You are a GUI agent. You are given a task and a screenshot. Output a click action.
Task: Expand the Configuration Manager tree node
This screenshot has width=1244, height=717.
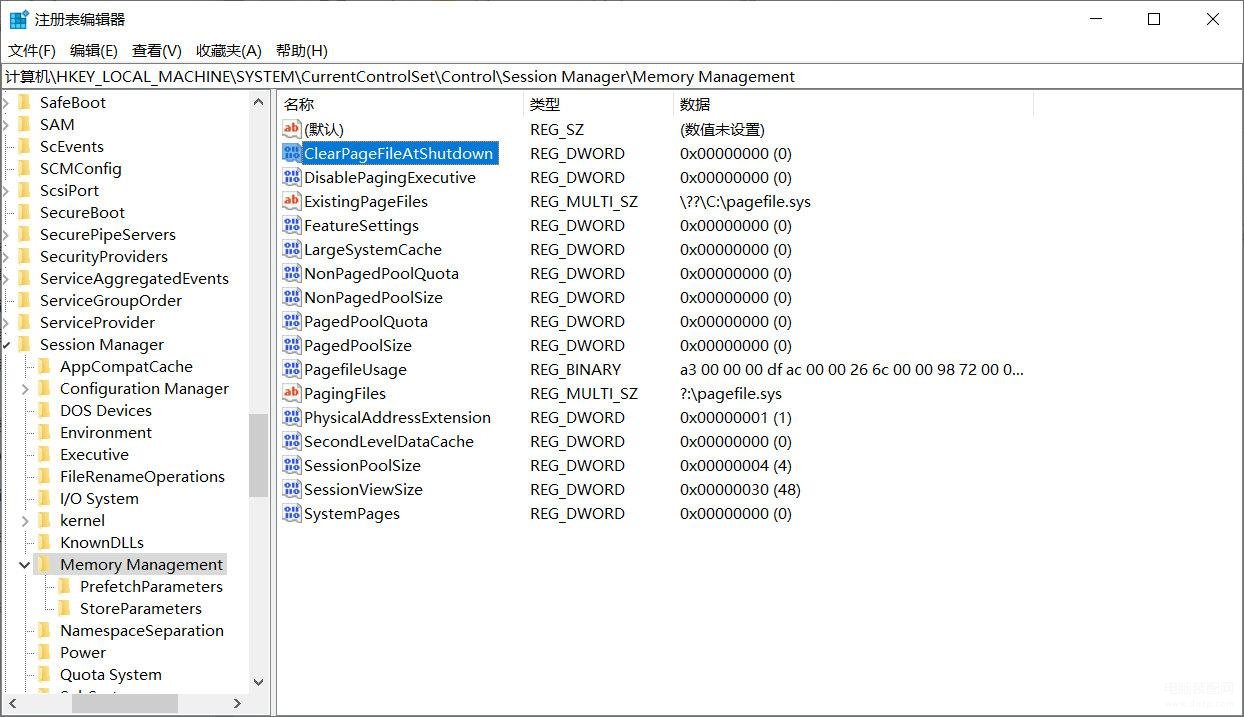[25, 389]
